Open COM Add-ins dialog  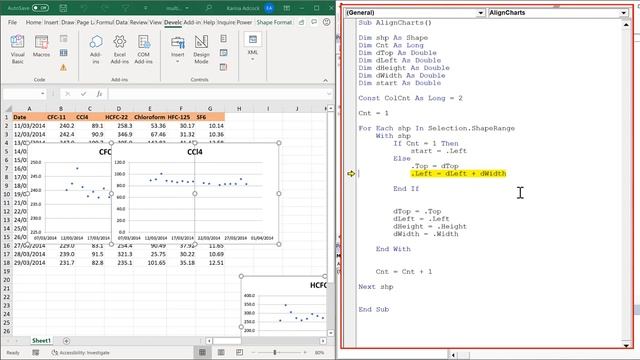tap(143, 49)
